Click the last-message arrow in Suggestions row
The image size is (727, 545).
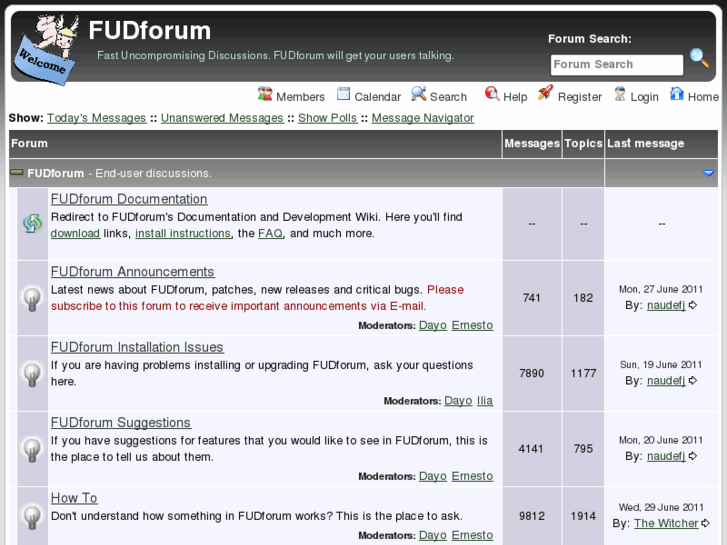[693, 456]
